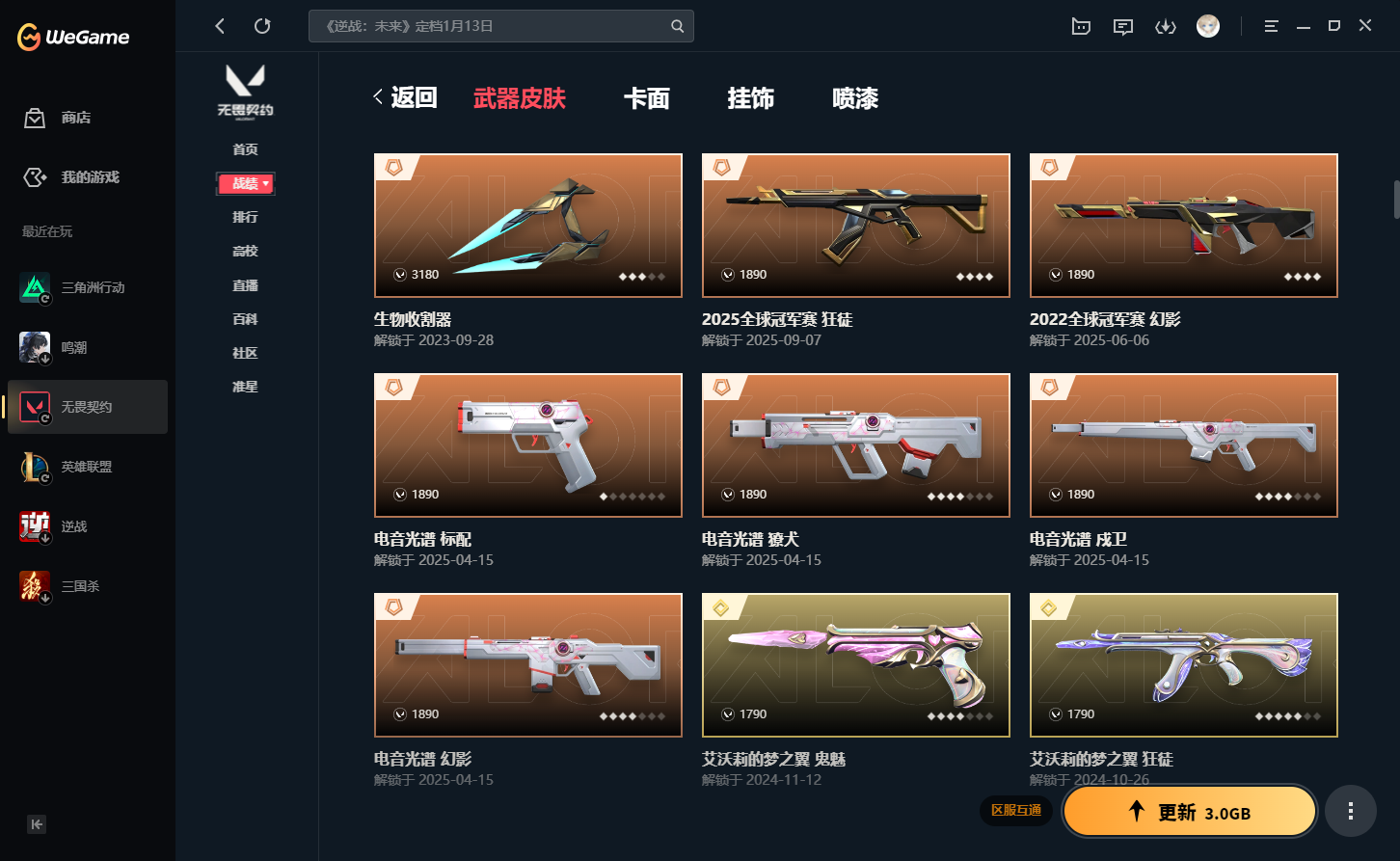Switch to the 喷漆 tab
Screen dimensions: 1400x861
[855, 98]
